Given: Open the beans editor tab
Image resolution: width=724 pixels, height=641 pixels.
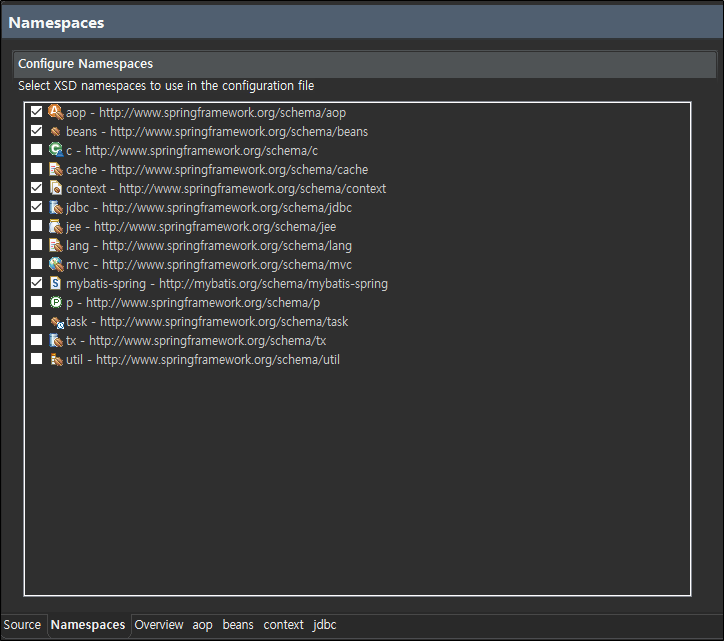Looking at the screenshot, I should (238, 625).
